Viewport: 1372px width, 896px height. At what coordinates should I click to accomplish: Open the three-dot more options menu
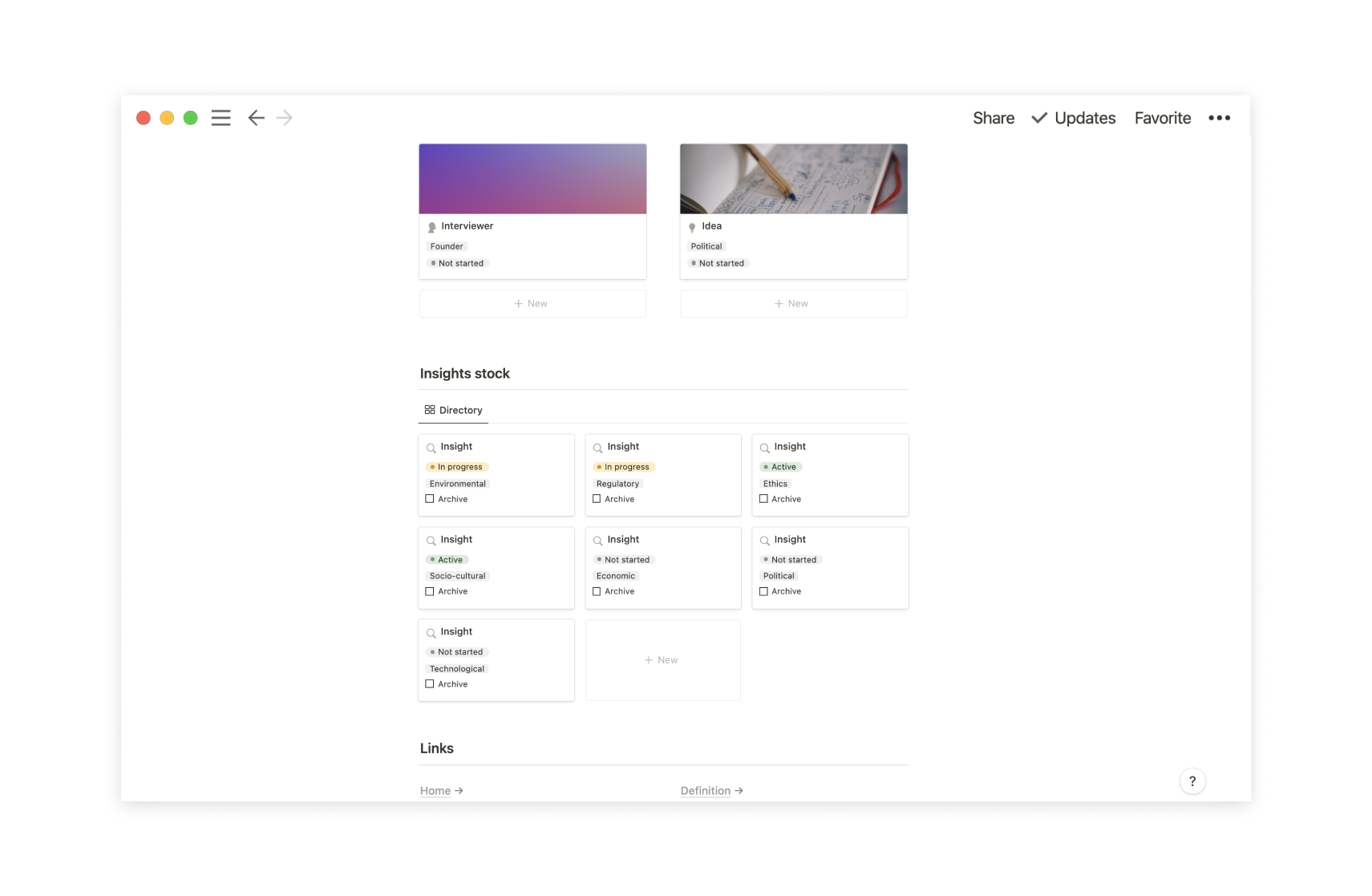click(1219, 118)
